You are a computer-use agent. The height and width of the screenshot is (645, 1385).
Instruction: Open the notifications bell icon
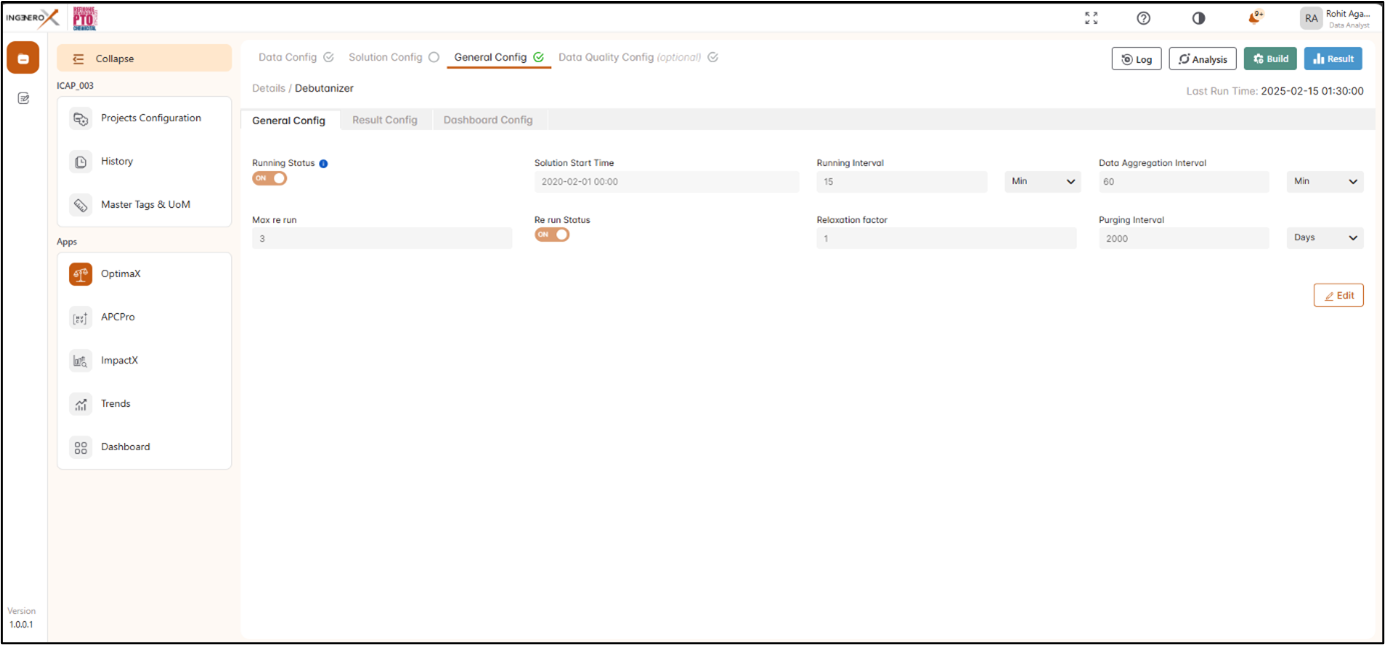click(x=1254, y=18)
